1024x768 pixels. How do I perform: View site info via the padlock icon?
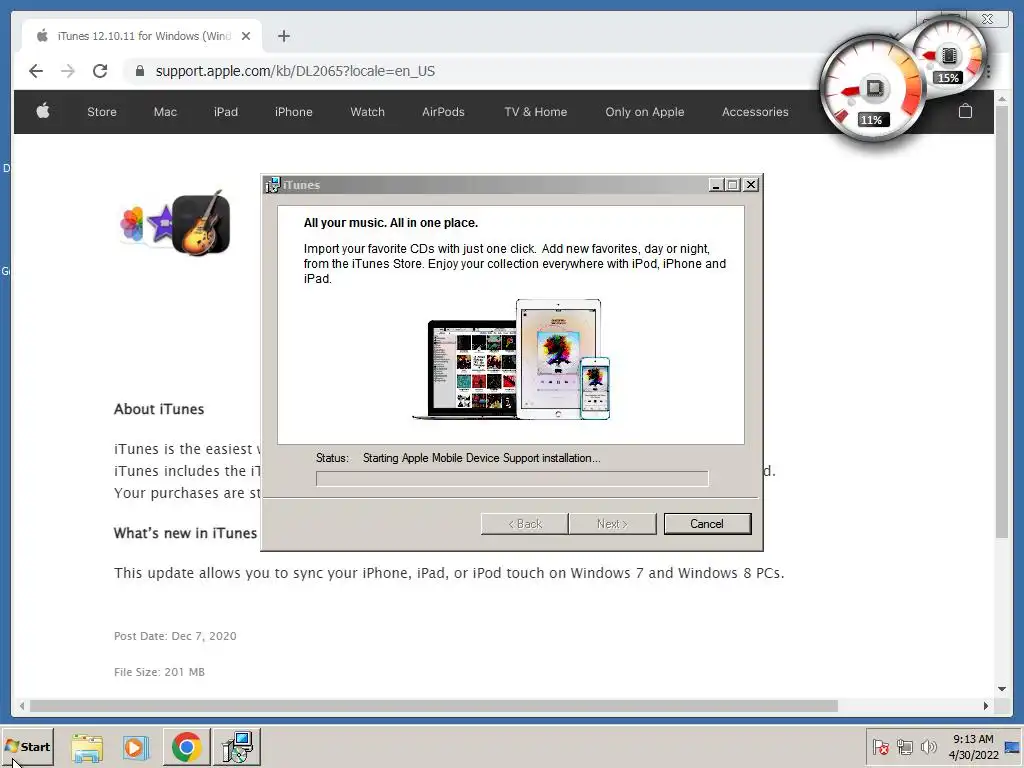point(140,71)
